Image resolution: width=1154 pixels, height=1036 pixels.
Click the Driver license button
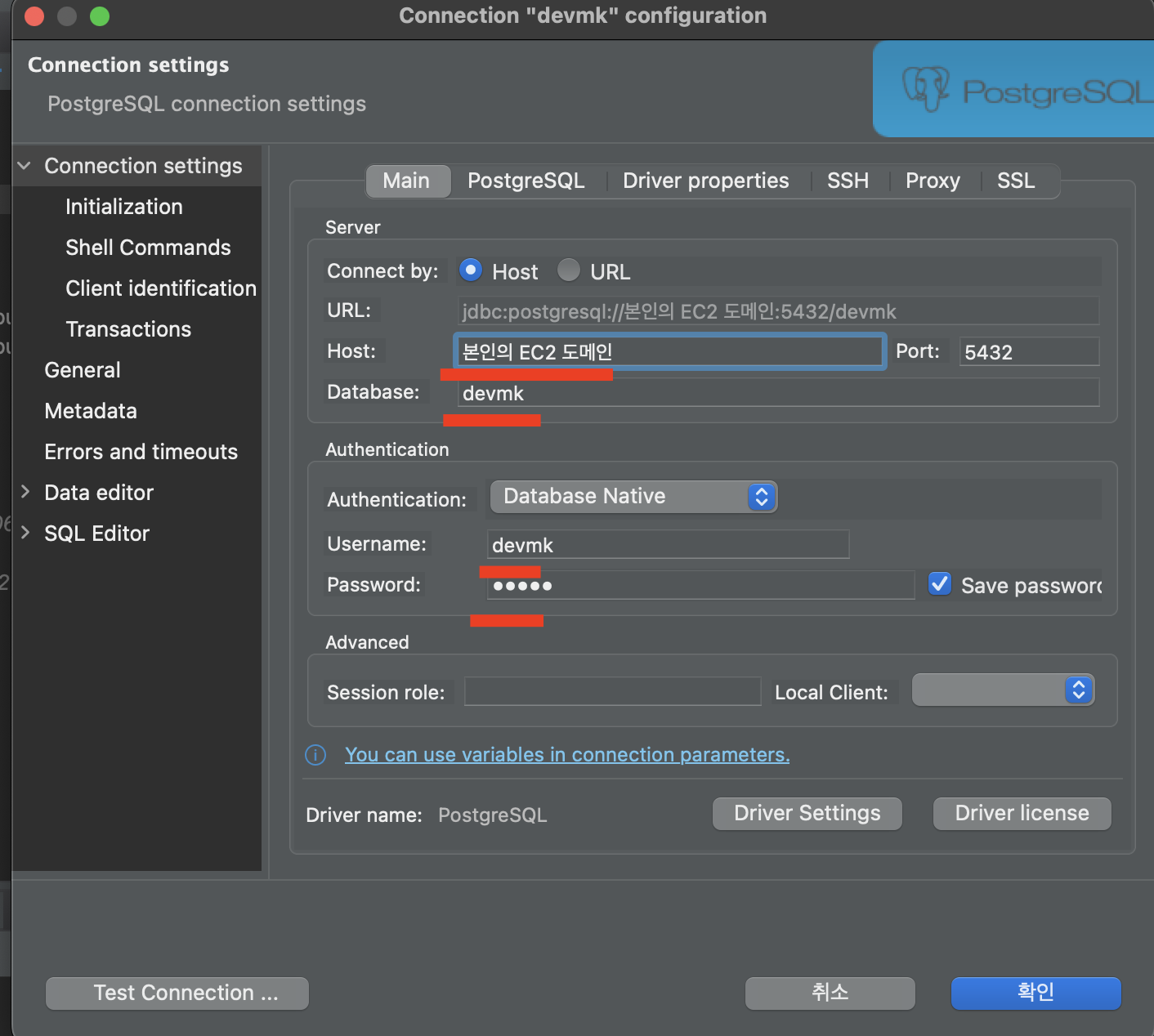click(x=1022, y=814)
